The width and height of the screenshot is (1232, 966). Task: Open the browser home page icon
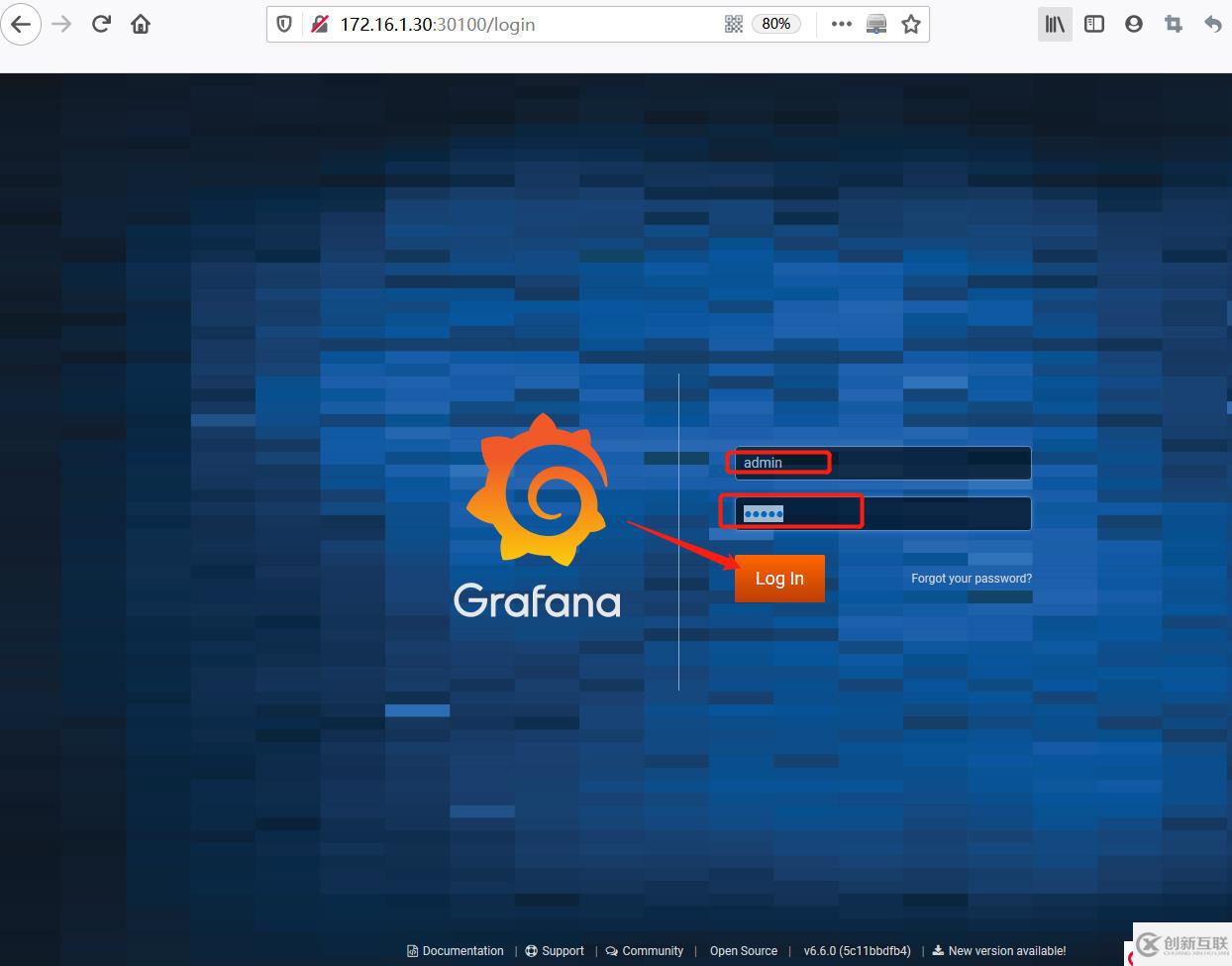[x=141, y=24]
